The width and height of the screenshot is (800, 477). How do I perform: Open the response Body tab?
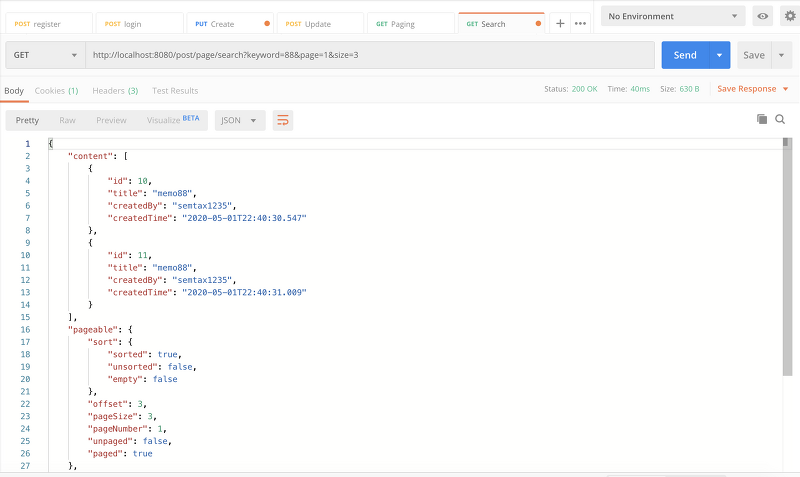pos(14,91)
